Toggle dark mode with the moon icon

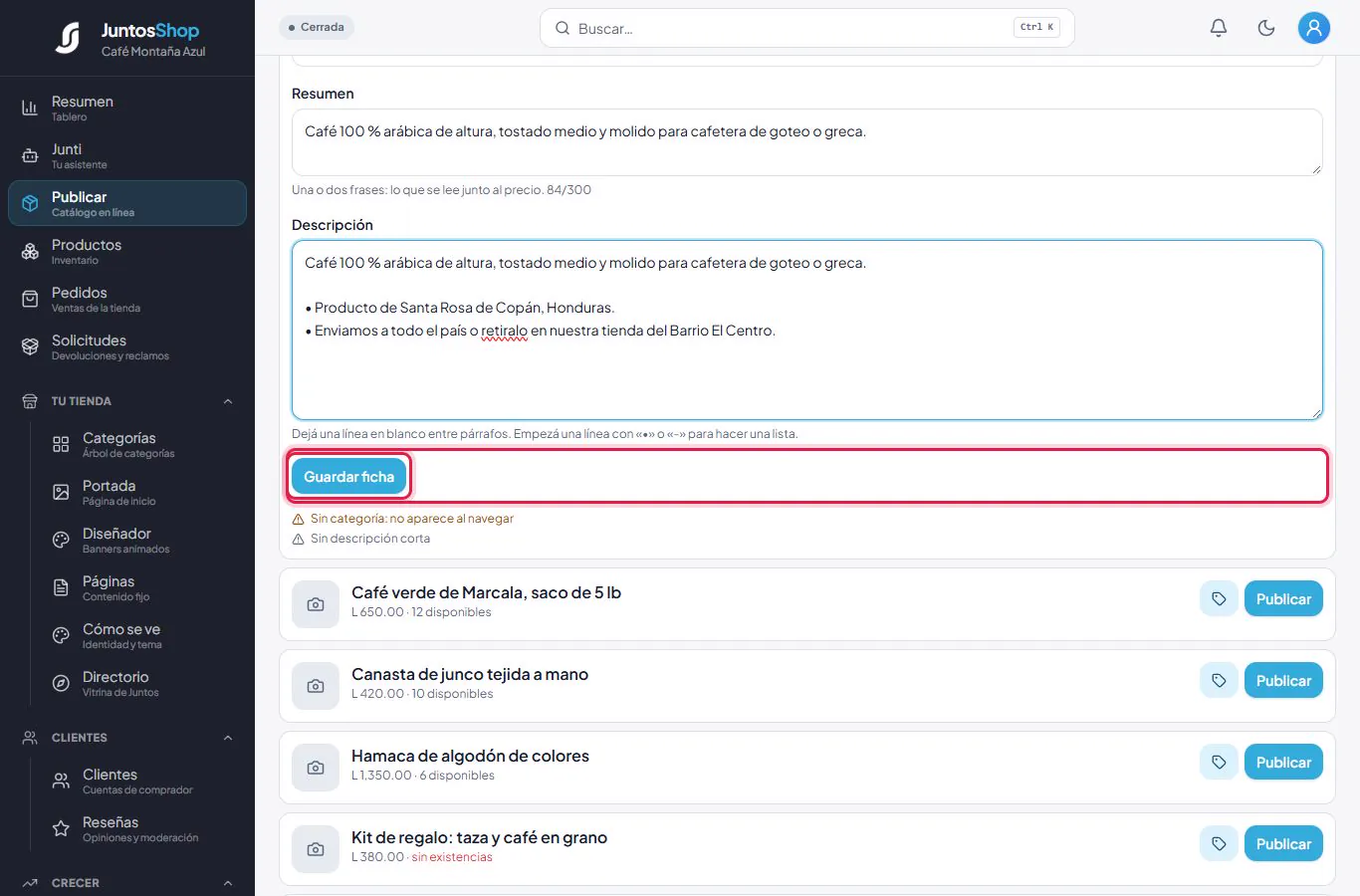pyautogui.click(x=1266, y=28)
